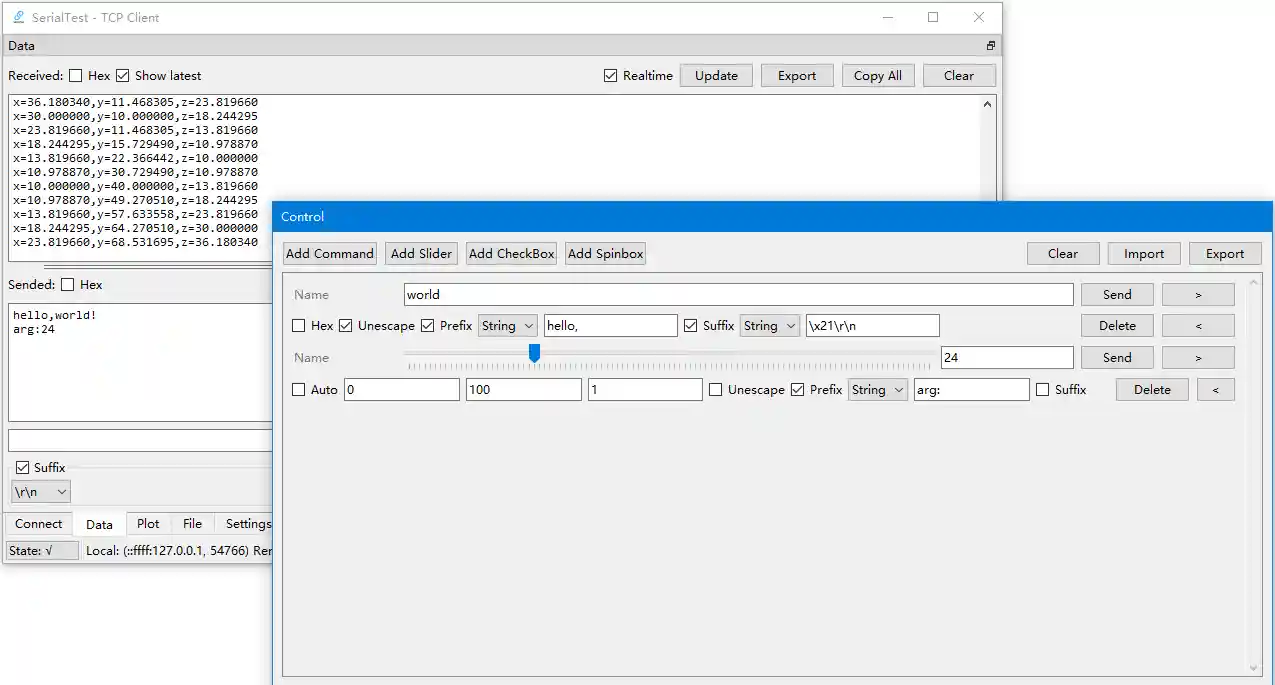
Task: Click the '>' button in slider row
Action: pyautogui.click(x=1197, y=358)
